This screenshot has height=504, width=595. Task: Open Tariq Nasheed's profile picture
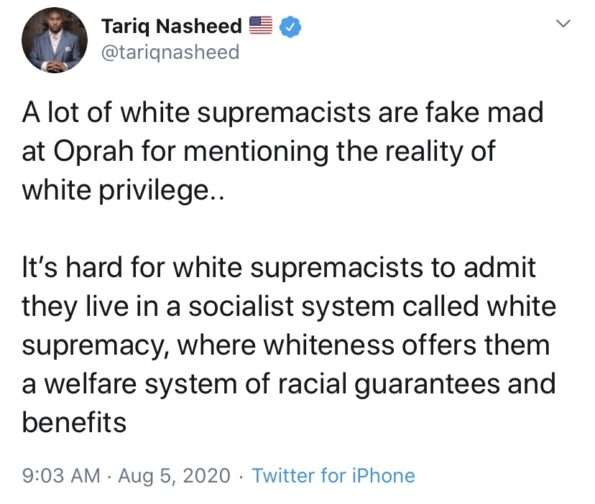pyautogui.click(x=55, y=40)
